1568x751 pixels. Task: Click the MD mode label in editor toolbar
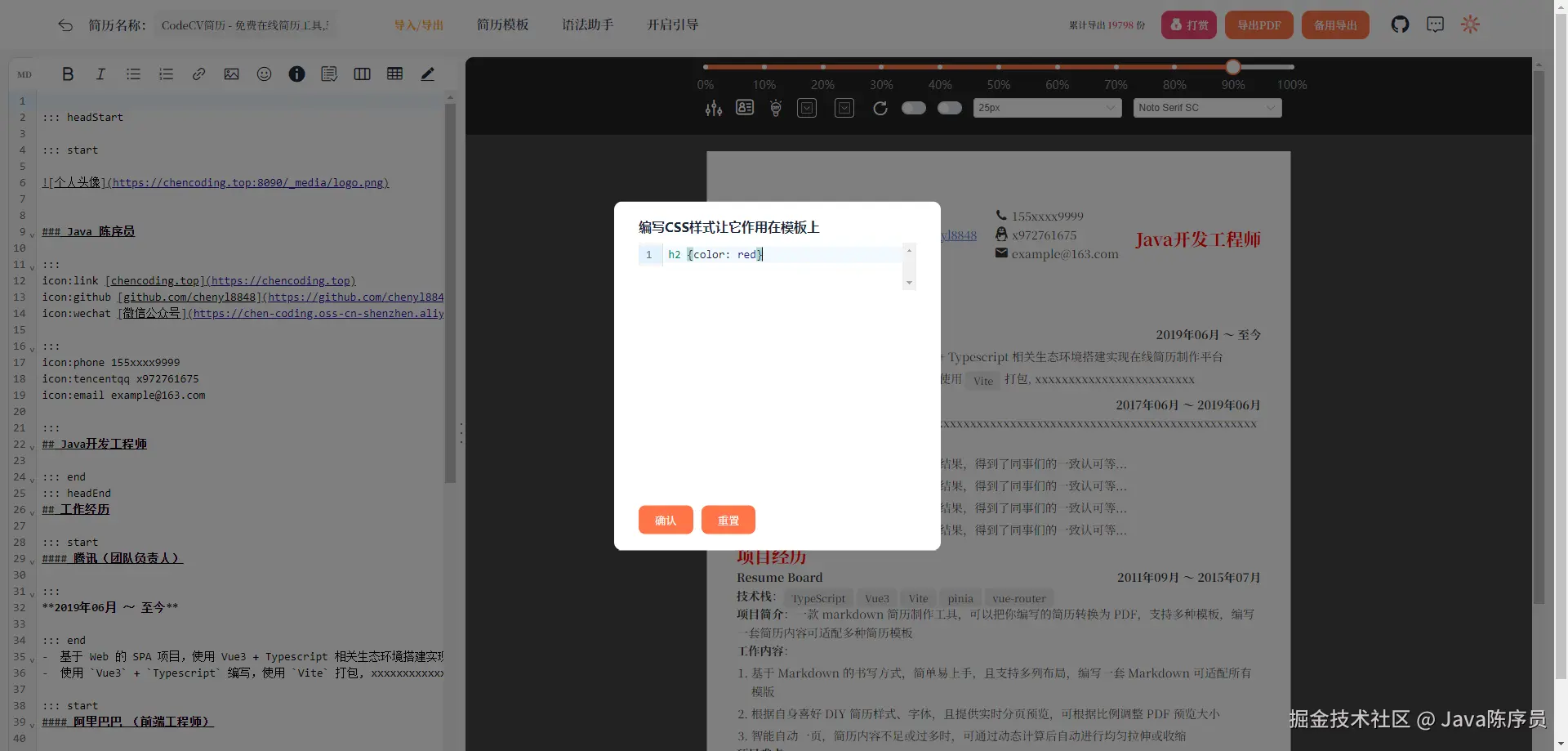(x=24, y=75)
